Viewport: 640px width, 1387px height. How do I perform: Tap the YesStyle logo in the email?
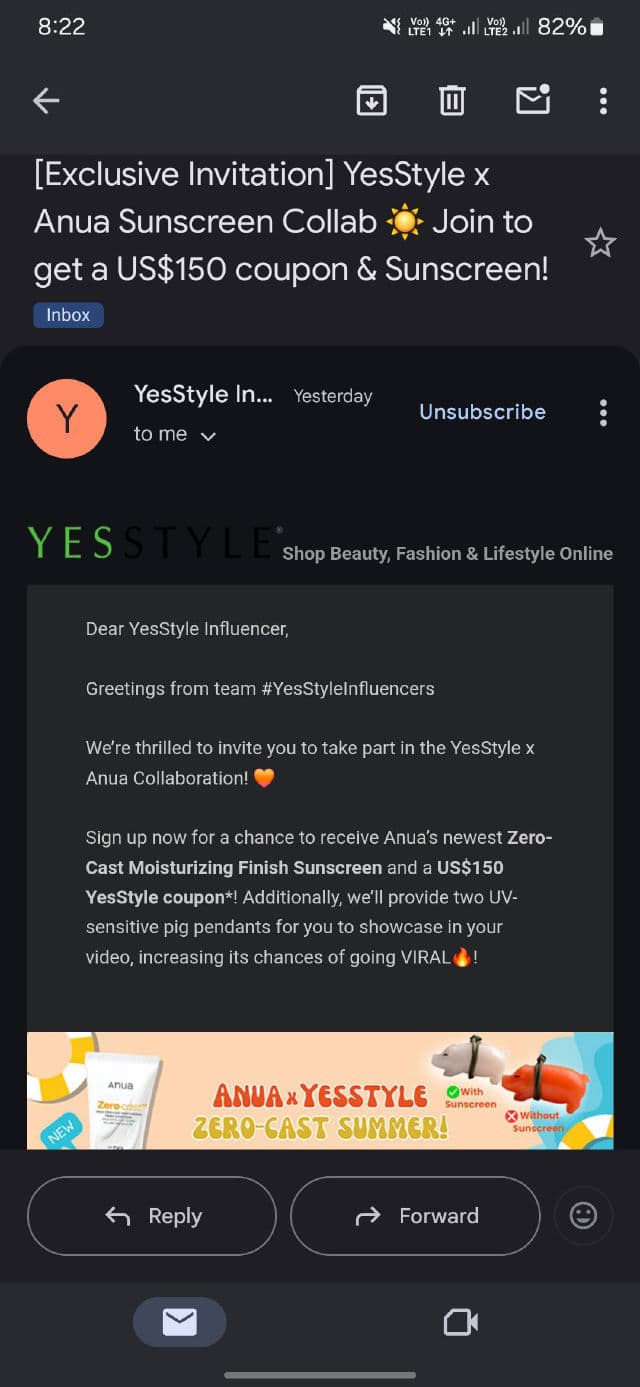(152, 543)
